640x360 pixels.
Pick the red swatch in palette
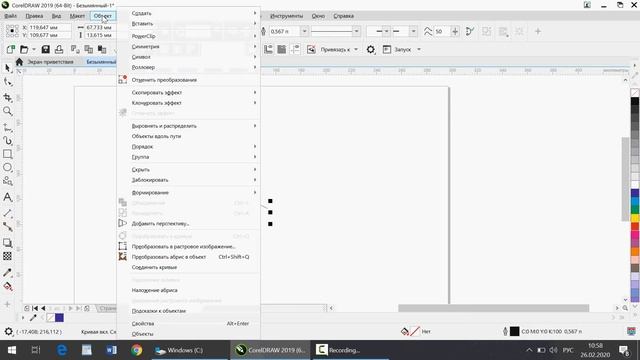point(635,227)
